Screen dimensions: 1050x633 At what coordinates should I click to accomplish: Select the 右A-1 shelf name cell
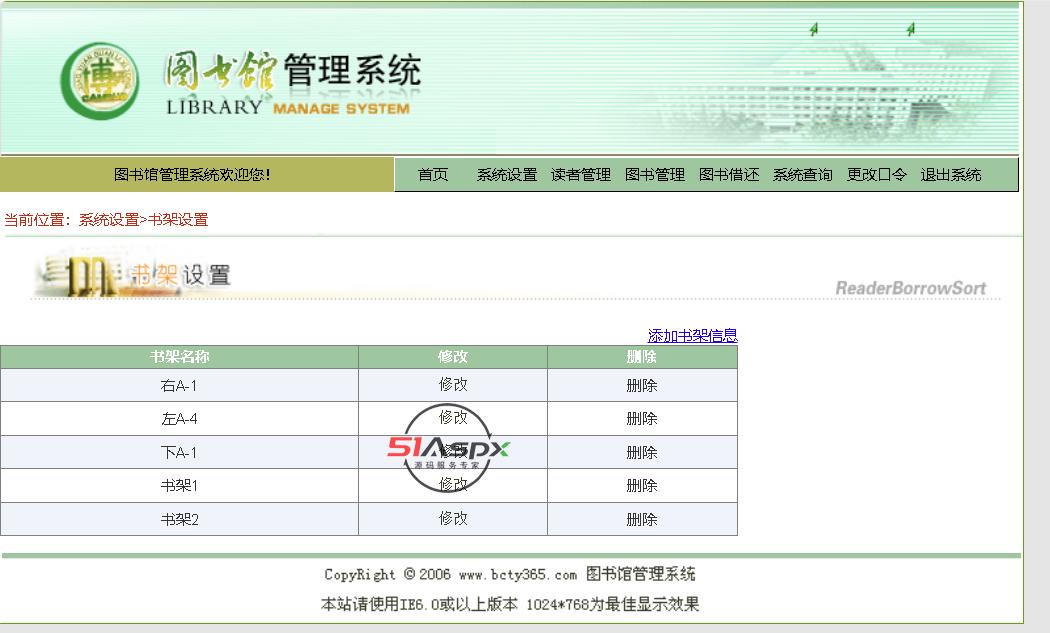(x=179, y=385)
